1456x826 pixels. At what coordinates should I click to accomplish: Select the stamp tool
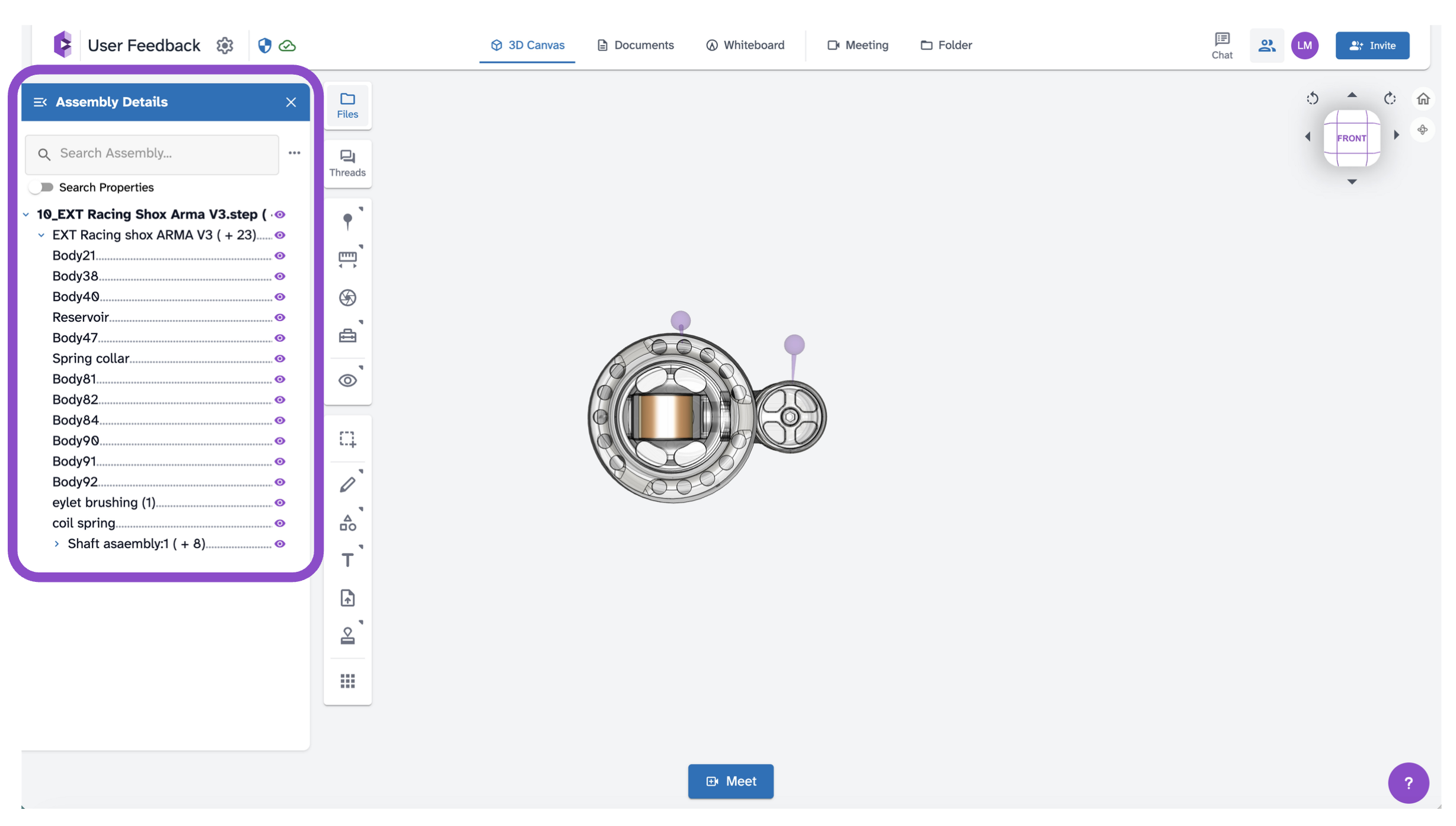tap(347, 636)
